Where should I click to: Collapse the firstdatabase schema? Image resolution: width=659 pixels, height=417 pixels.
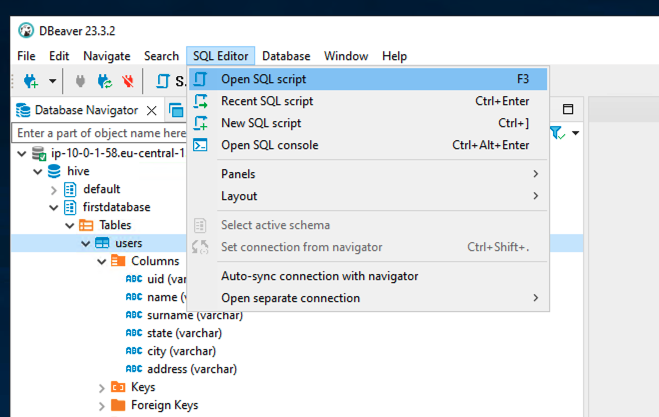[x=54, y=208]
